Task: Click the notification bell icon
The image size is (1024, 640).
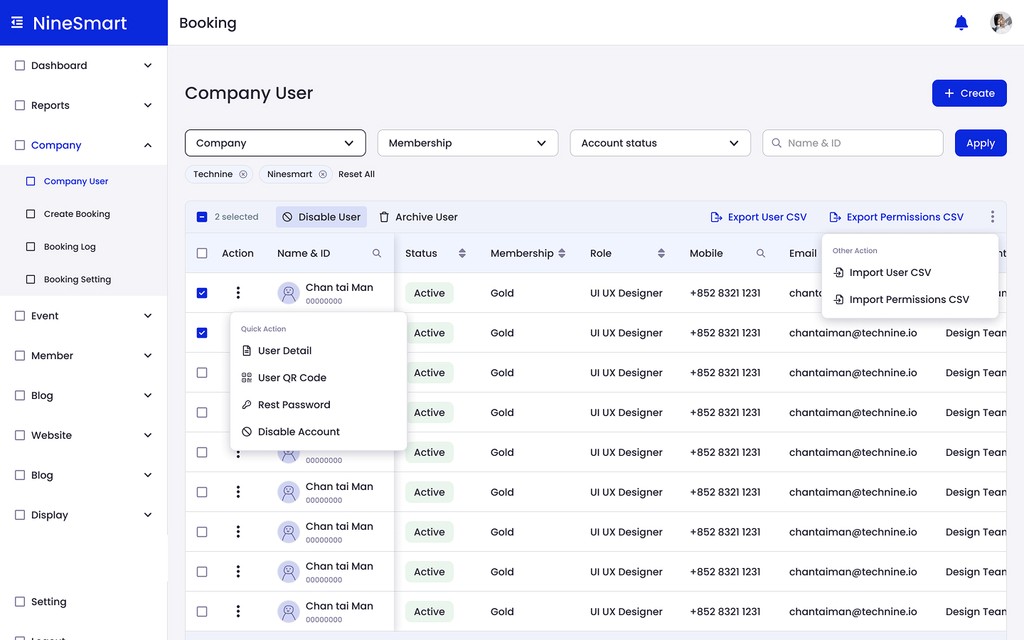Action: 961,23
